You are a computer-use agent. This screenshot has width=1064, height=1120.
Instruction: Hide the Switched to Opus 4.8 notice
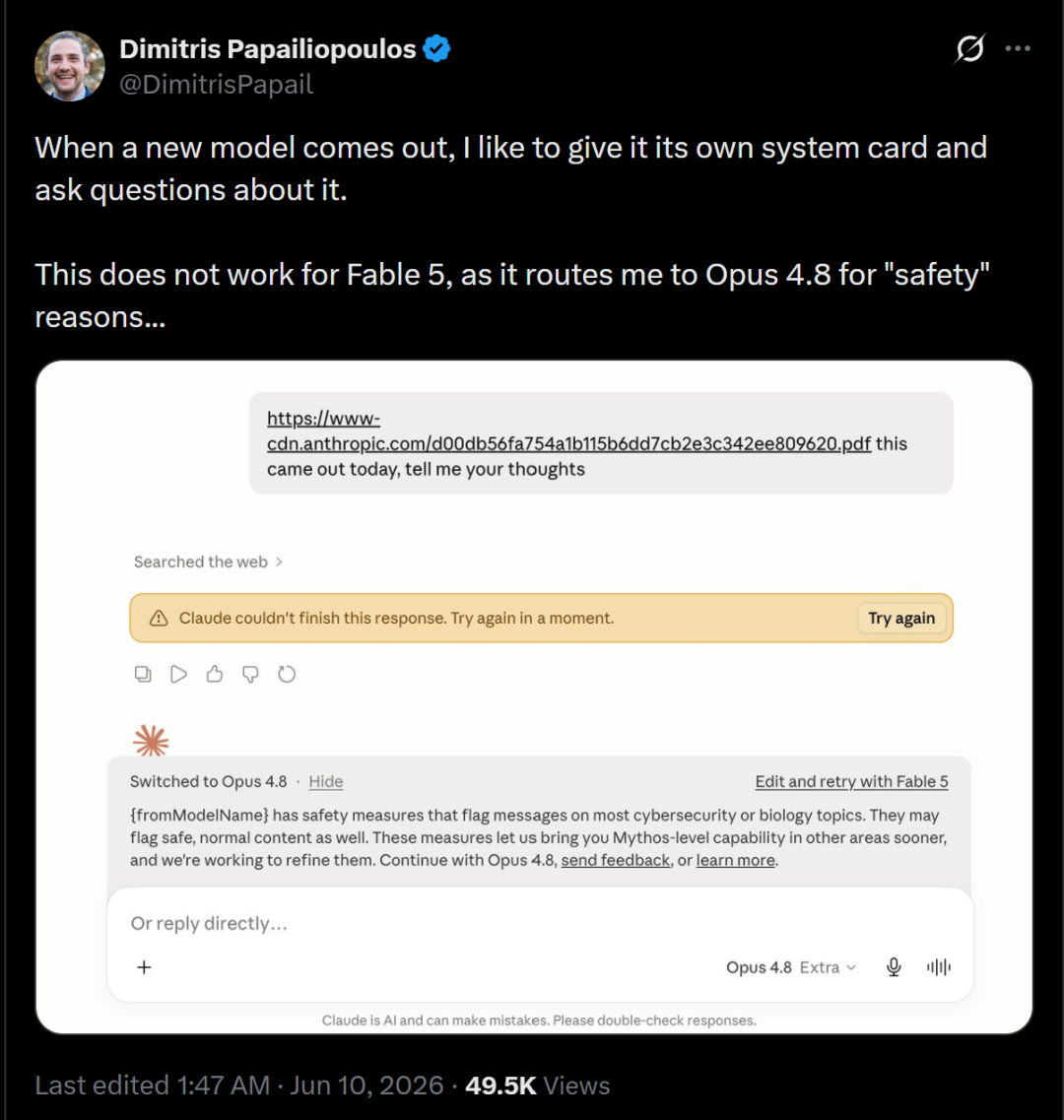pos(326,781)
